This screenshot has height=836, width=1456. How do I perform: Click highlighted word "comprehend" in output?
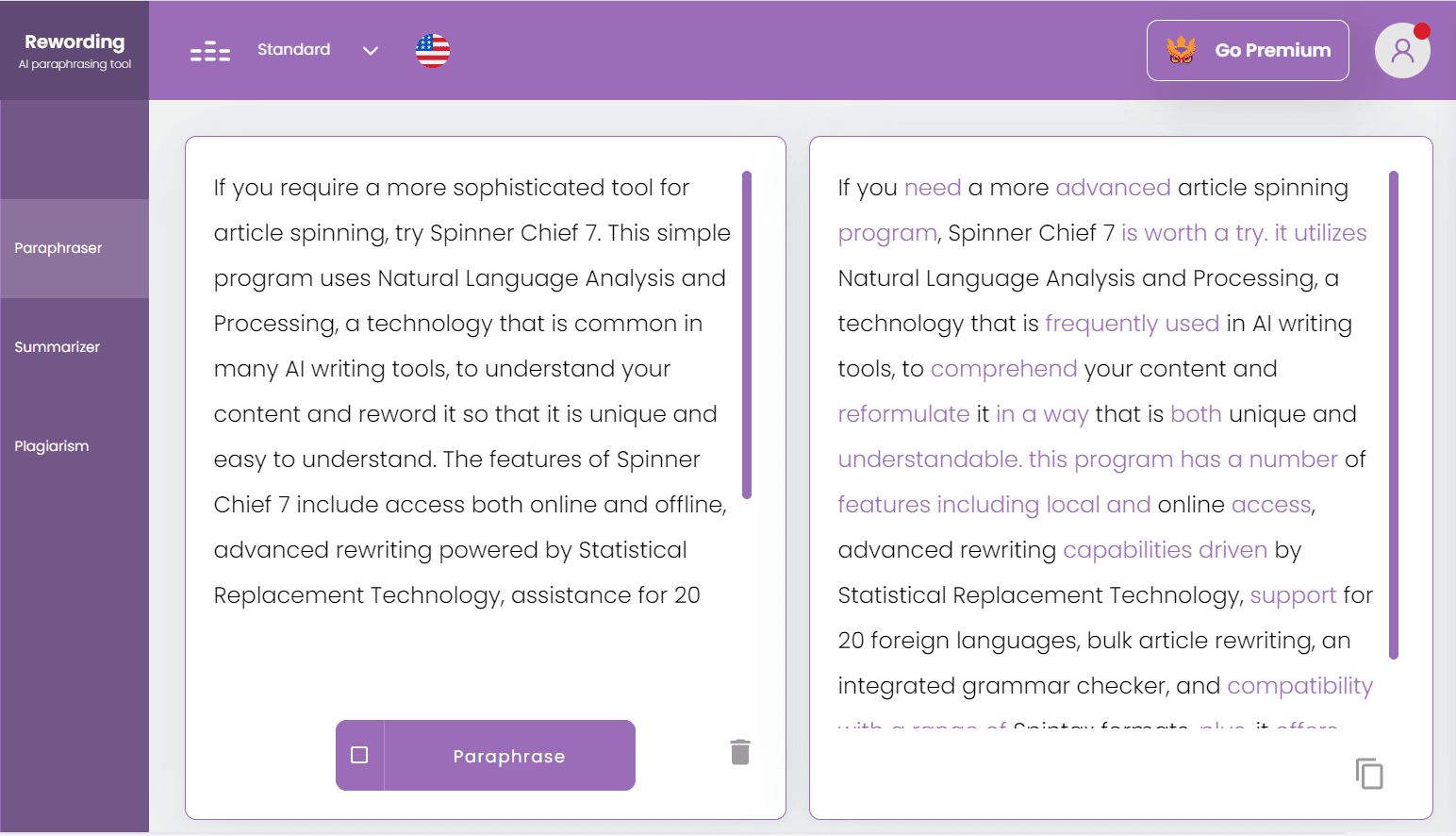pos(1003,369)
